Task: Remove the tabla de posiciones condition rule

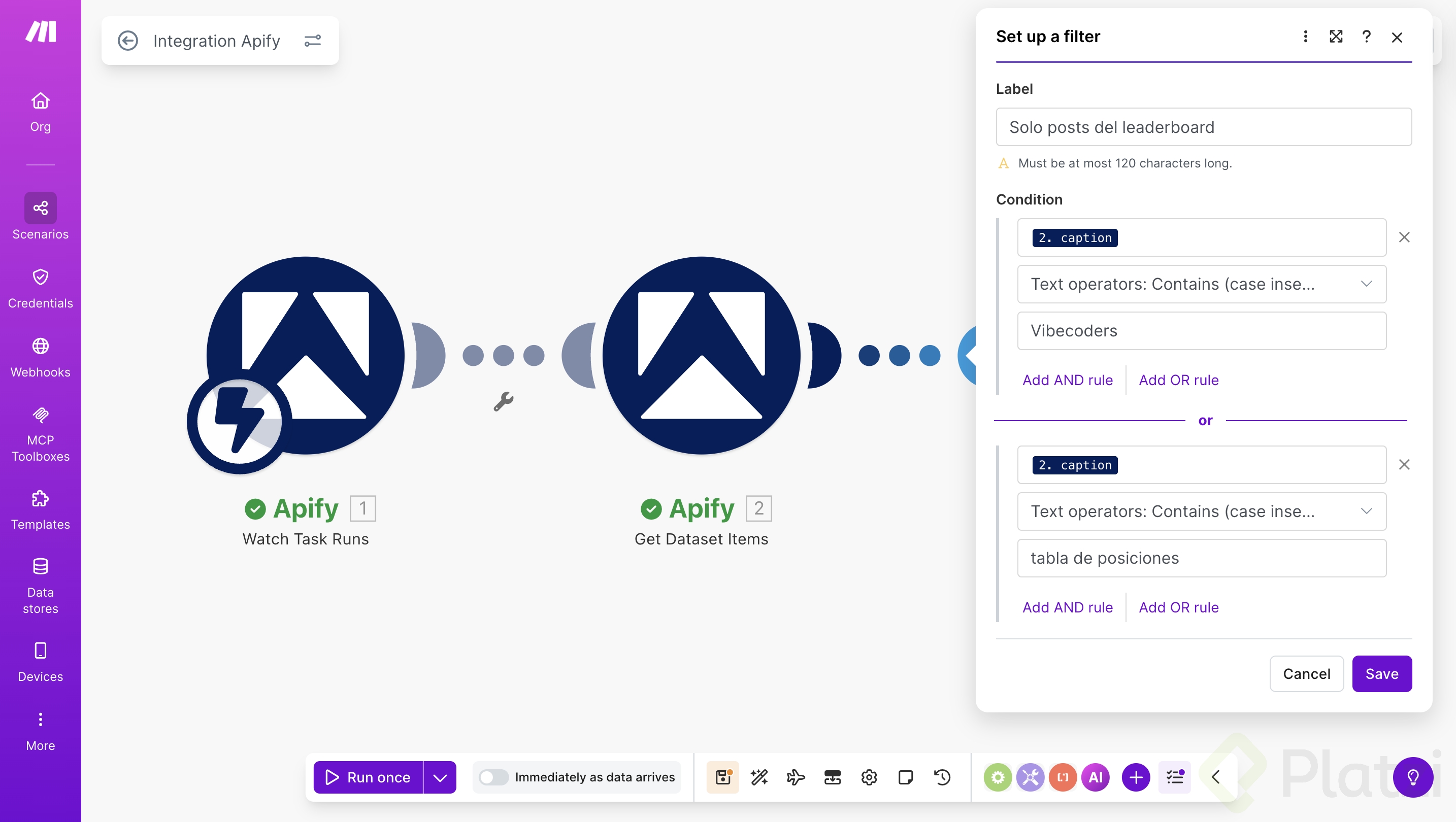Action: tap(1404, 464)
